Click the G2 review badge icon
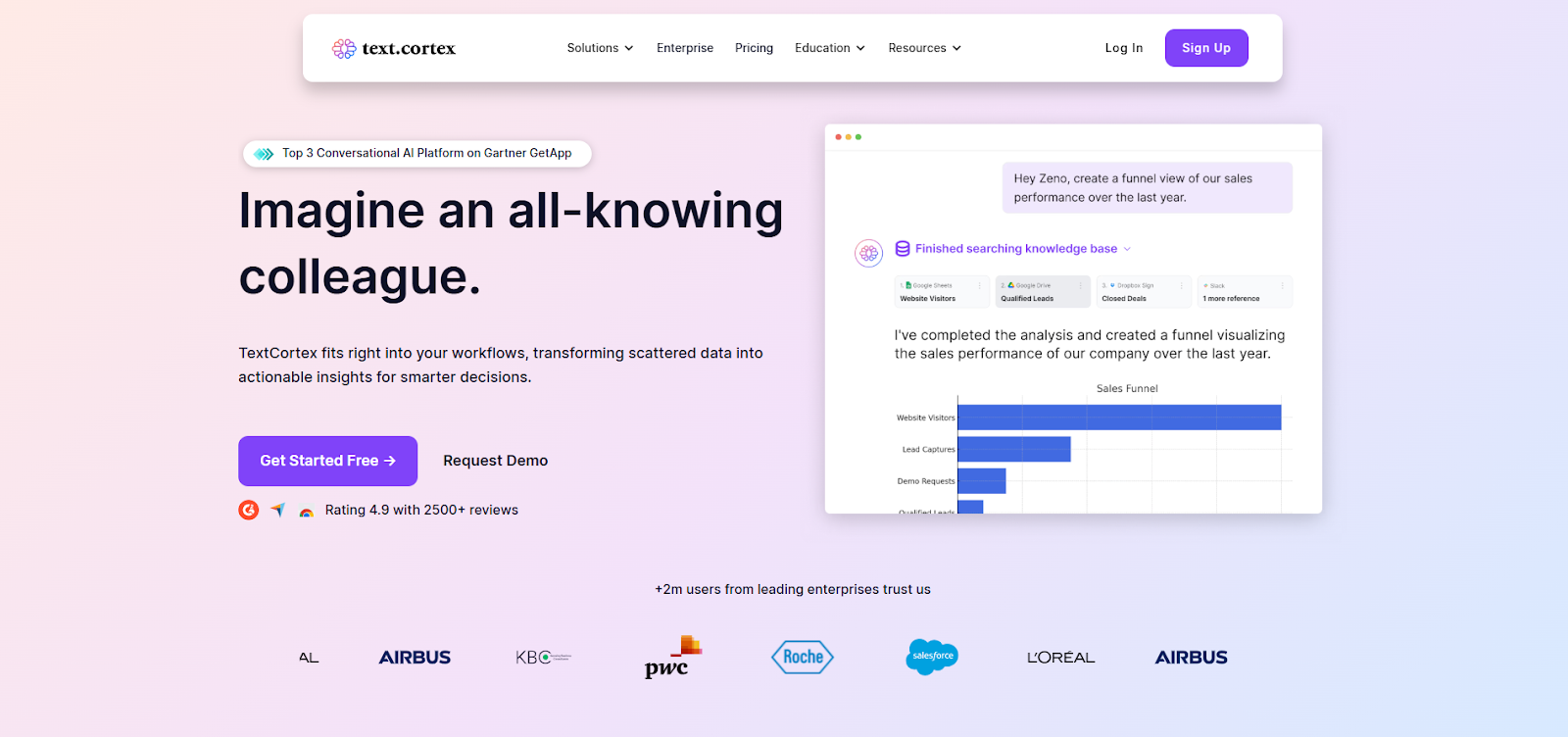This screenshot has width=1568, height=737. click(249, 510)
